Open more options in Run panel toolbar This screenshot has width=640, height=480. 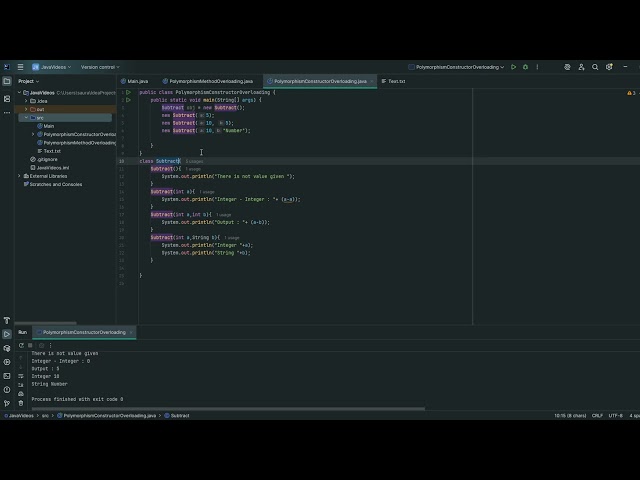pos(51,345)
